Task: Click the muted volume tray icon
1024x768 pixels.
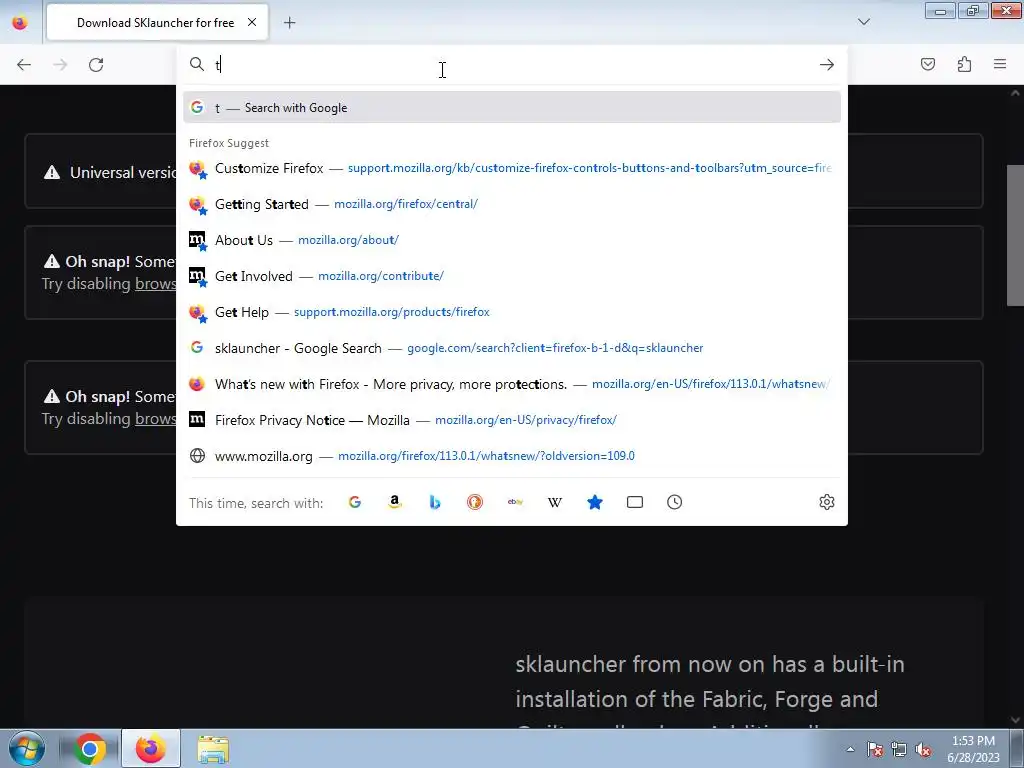Action: click(x=923, y=750)
